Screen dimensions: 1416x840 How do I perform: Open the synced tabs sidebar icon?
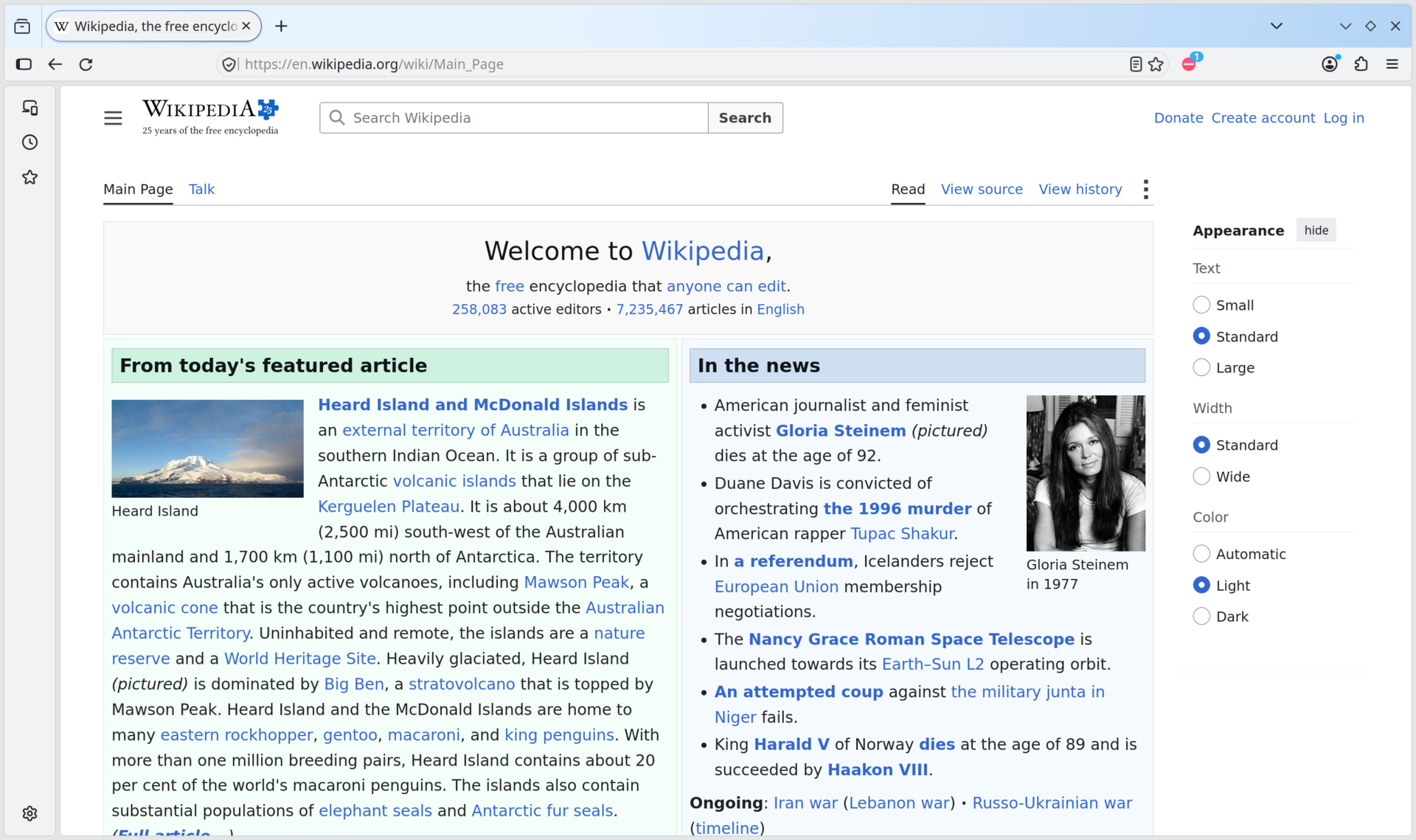(29, 108)
